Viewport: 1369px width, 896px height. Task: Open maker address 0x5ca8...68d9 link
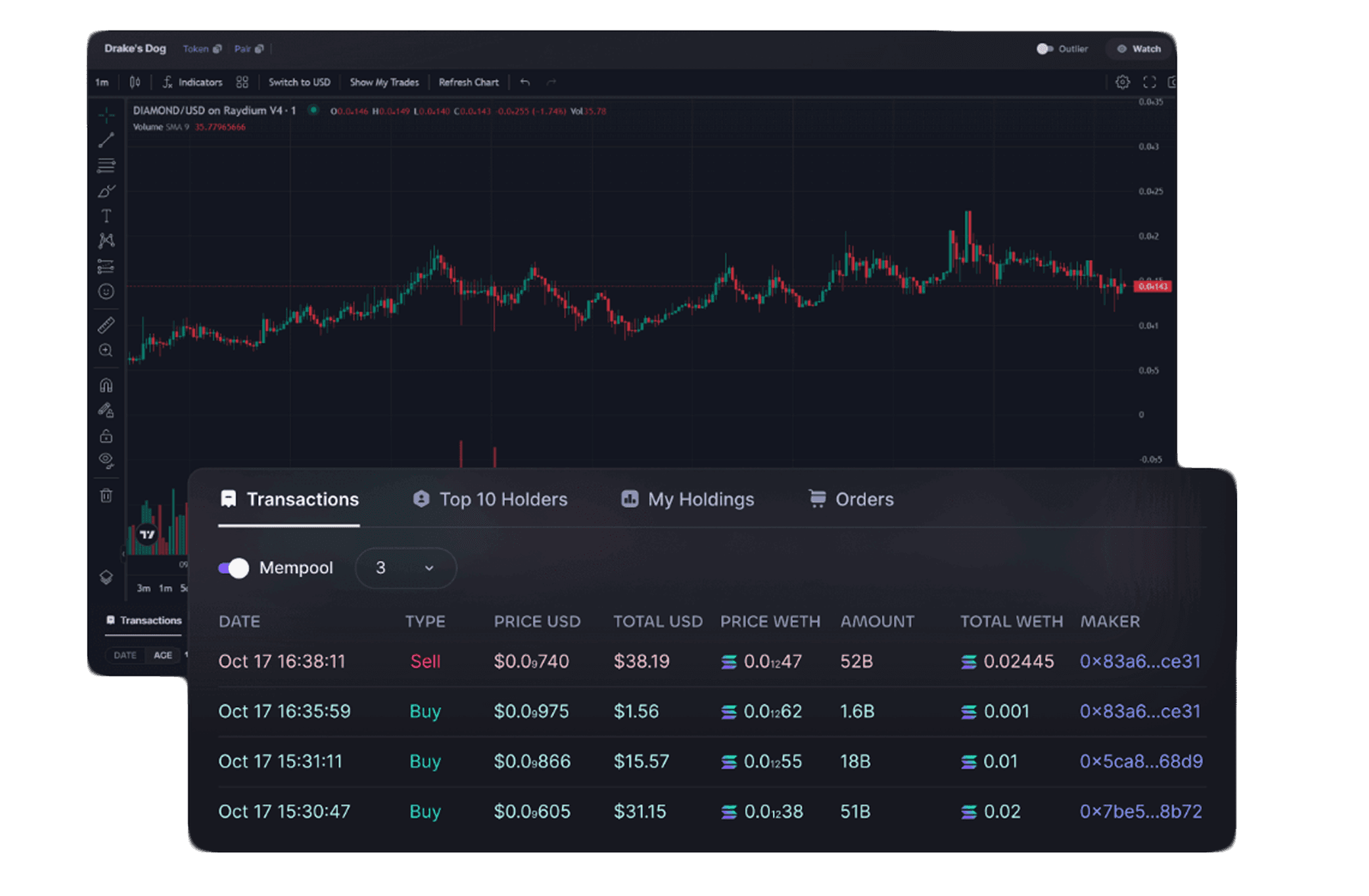click(x=1141, y=761)
